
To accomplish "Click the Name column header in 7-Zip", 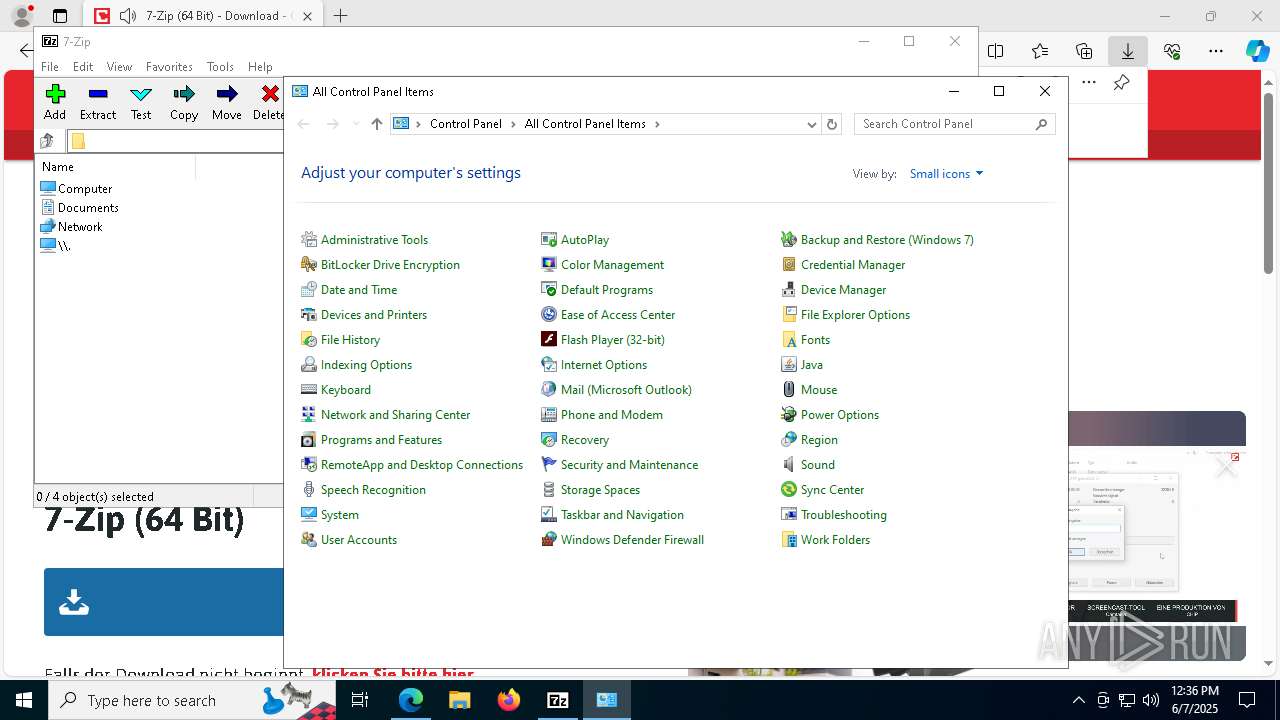I will pos(116,167).
